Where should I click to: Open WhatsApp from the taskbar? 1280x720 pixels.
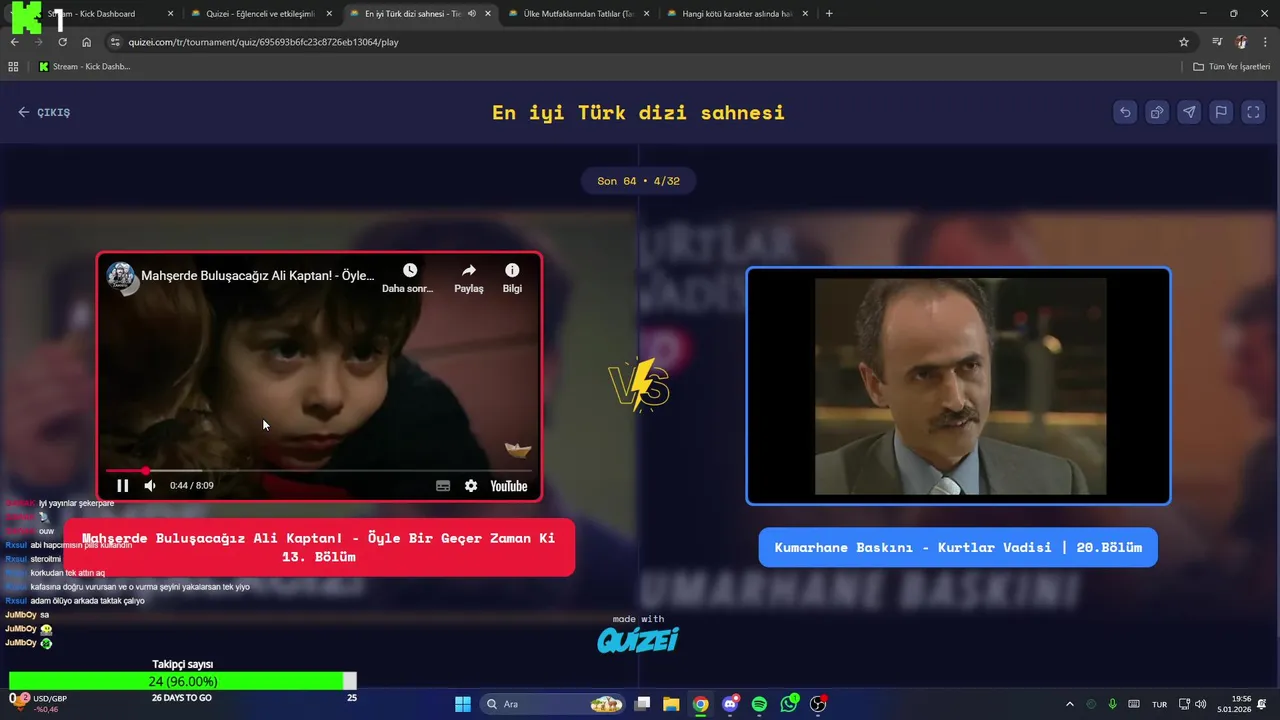tap(789, 704)
